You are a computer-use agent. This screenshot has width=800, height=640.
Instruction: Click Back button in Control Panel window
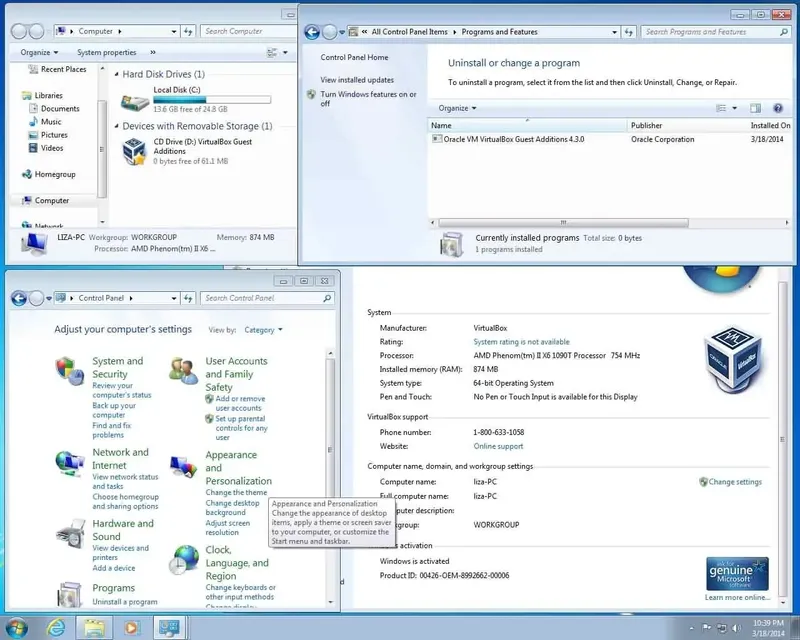[19, 298]
